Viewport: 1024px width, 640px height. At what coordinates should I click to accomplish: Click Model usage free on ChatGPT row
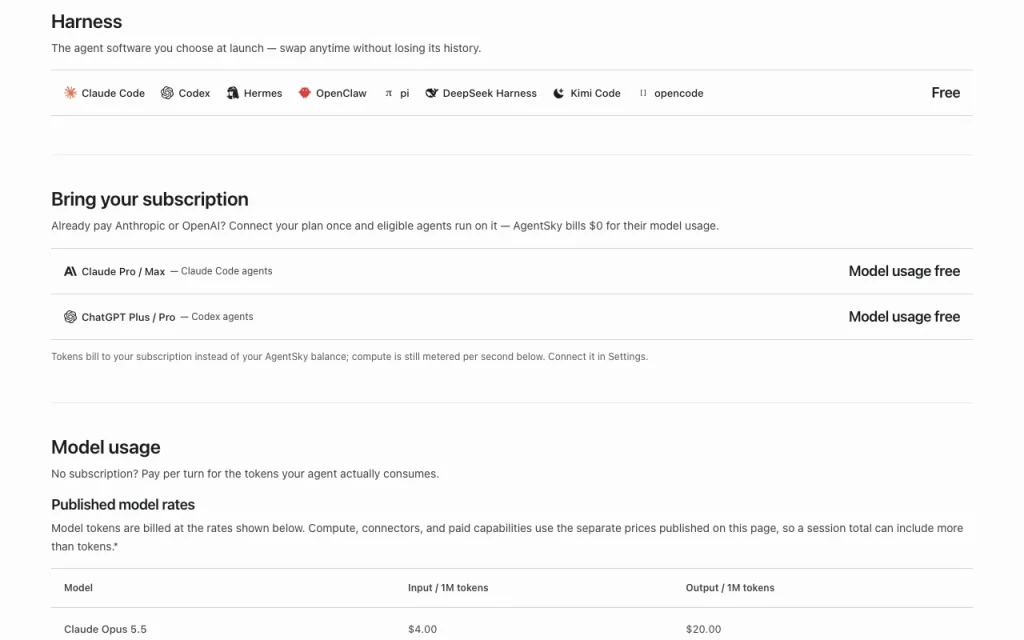(904, 317)
